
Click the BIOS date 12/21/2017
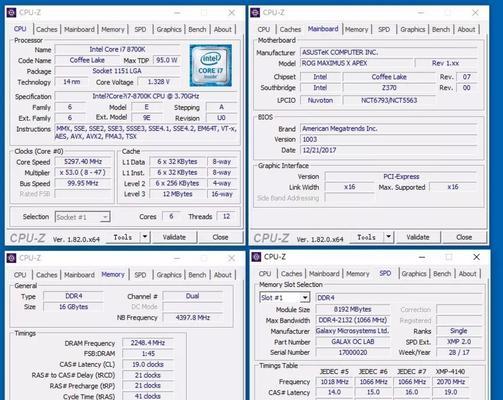click(x=389, y=150)
